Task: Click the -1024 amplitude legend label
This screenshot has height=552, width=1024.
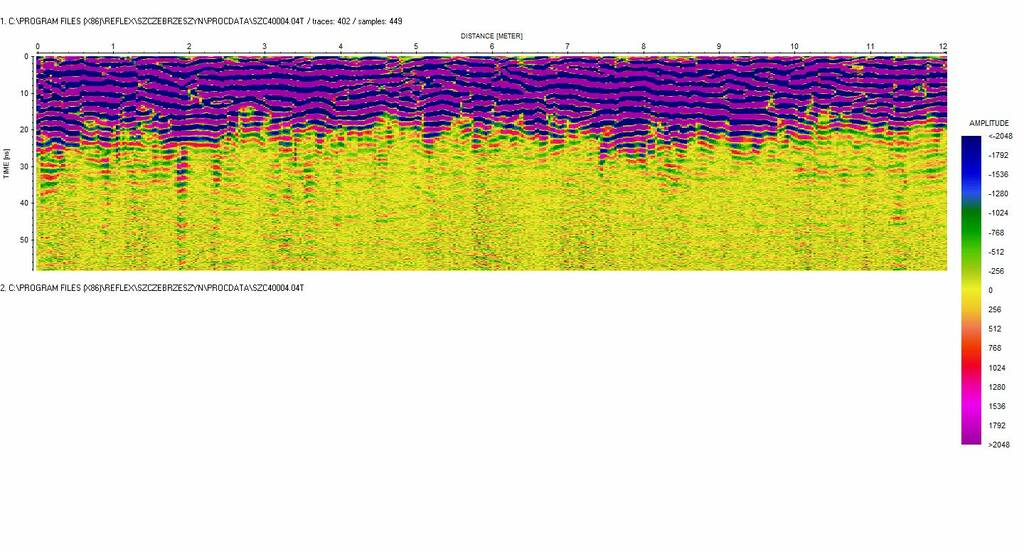Action: (x=998, y=213)
